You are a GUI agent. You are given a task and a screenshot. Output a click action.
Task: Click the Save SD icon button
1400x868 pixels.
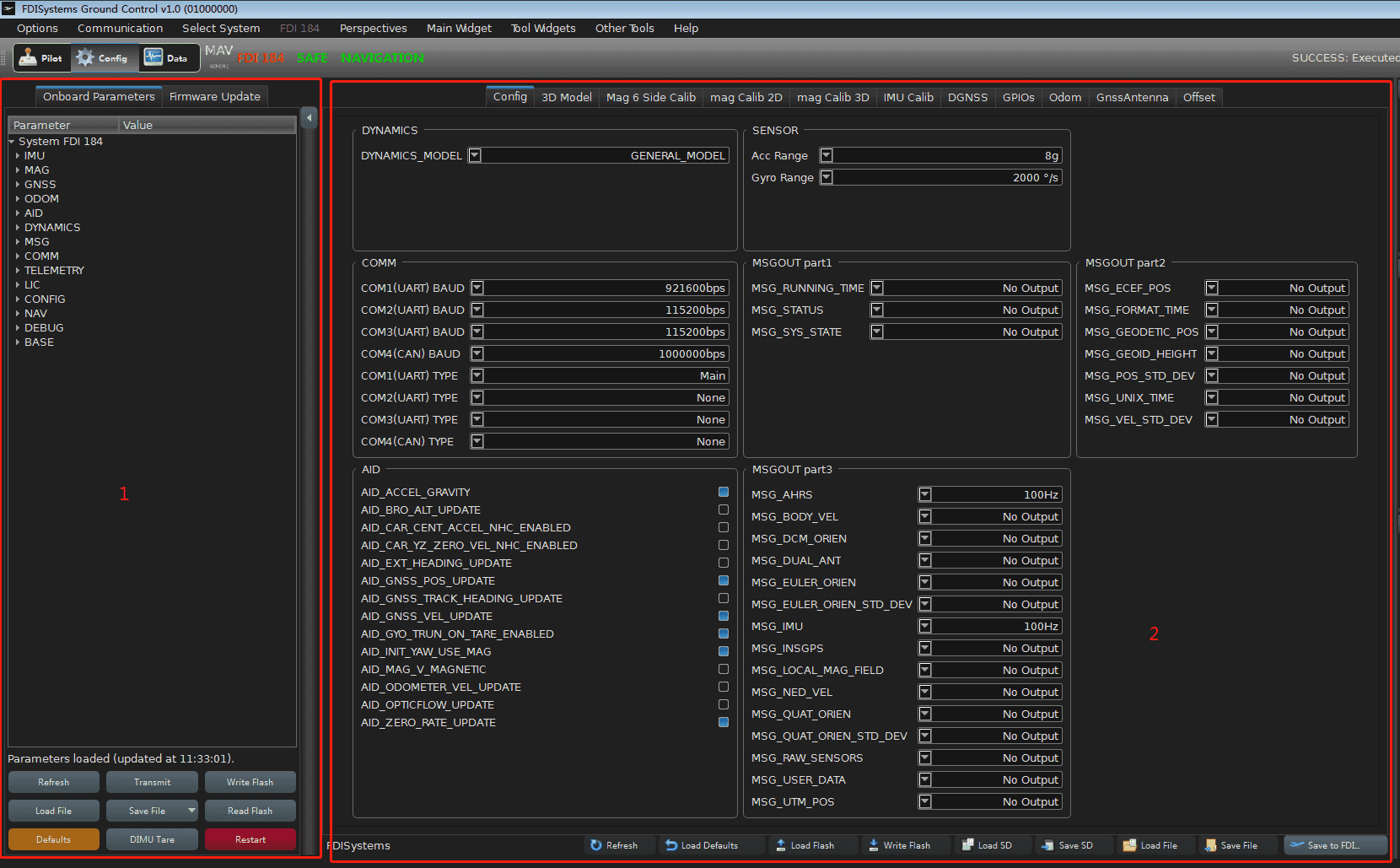1068,845
